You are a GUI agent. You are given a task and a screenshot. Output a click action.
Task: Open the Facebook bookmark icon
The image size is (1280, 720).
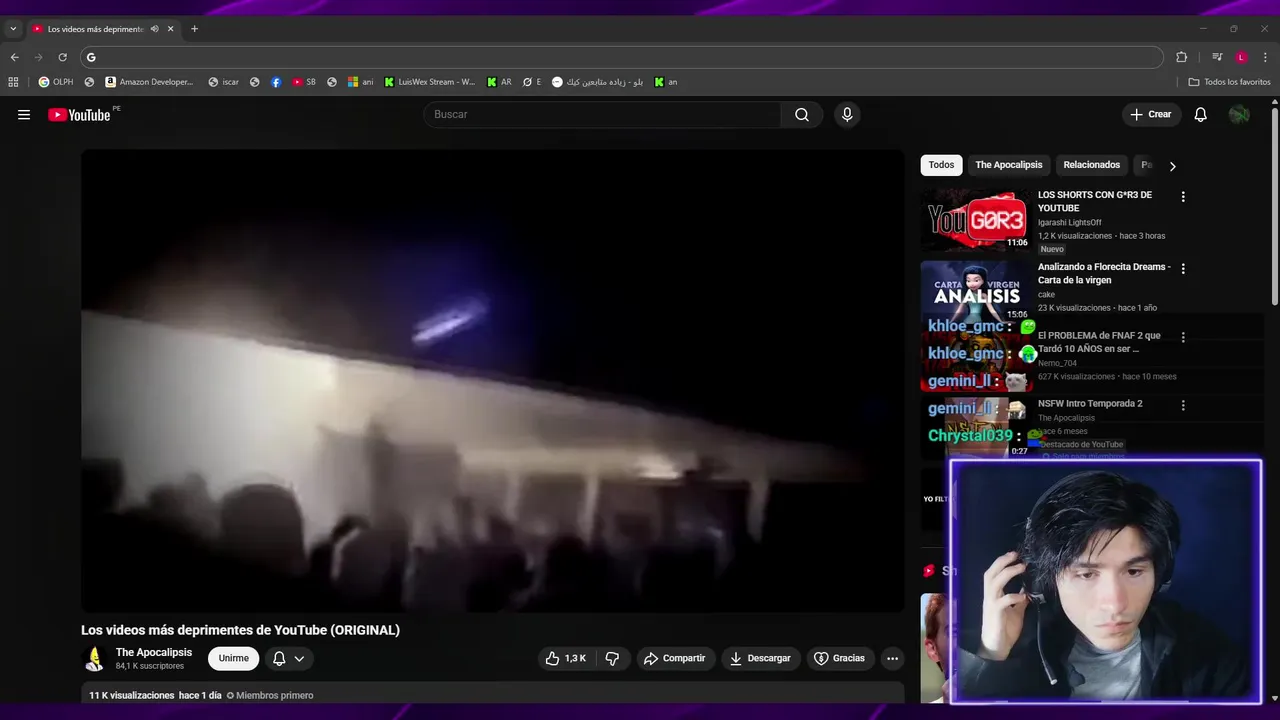click(276, 82)
